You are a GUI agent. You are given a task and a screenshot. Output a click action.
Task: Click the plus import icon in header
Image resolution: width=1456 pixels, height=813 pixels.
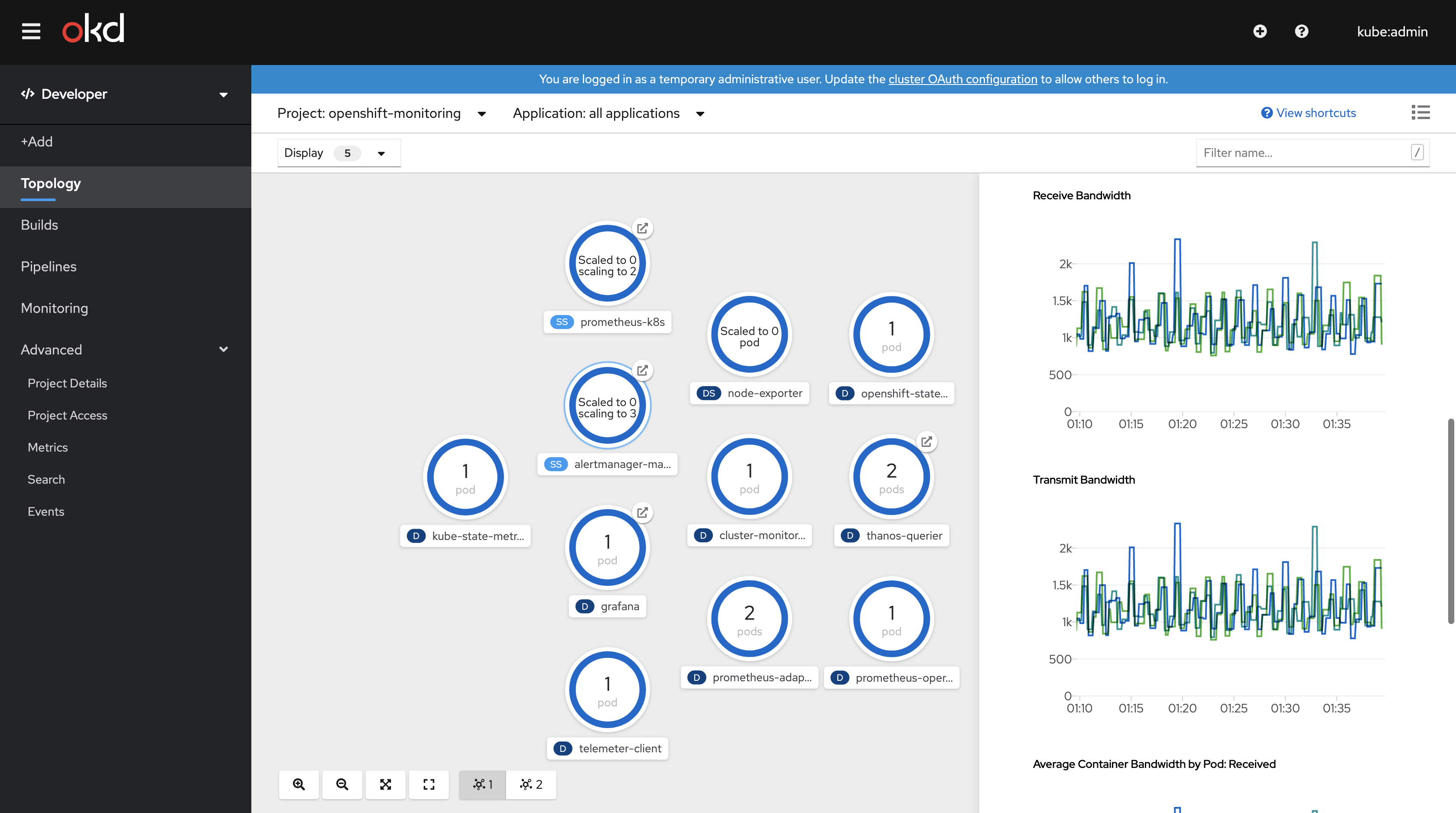pyautogui.click(x=1260, y=31)
